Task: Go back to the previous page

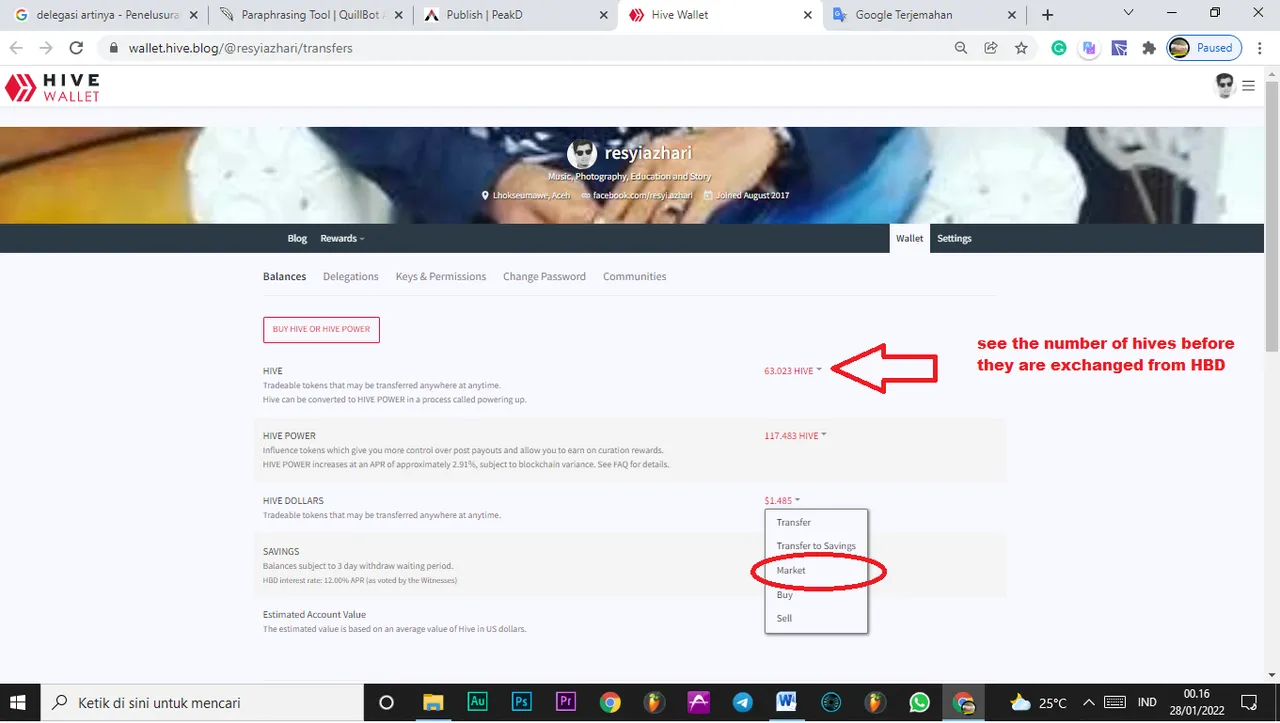Action: [x=16, y=48]
